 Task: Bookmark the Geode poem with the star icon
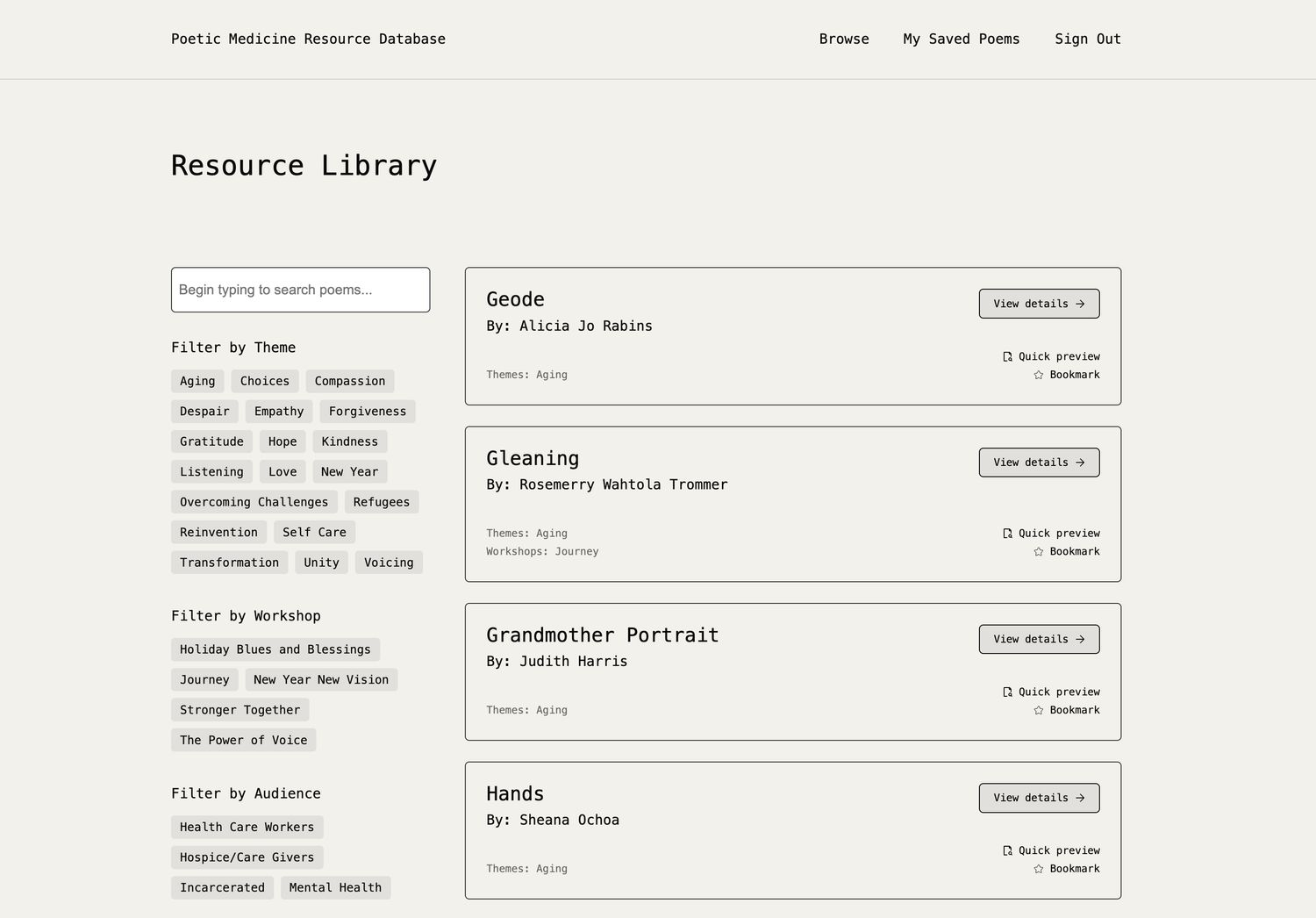[1039, 375]
